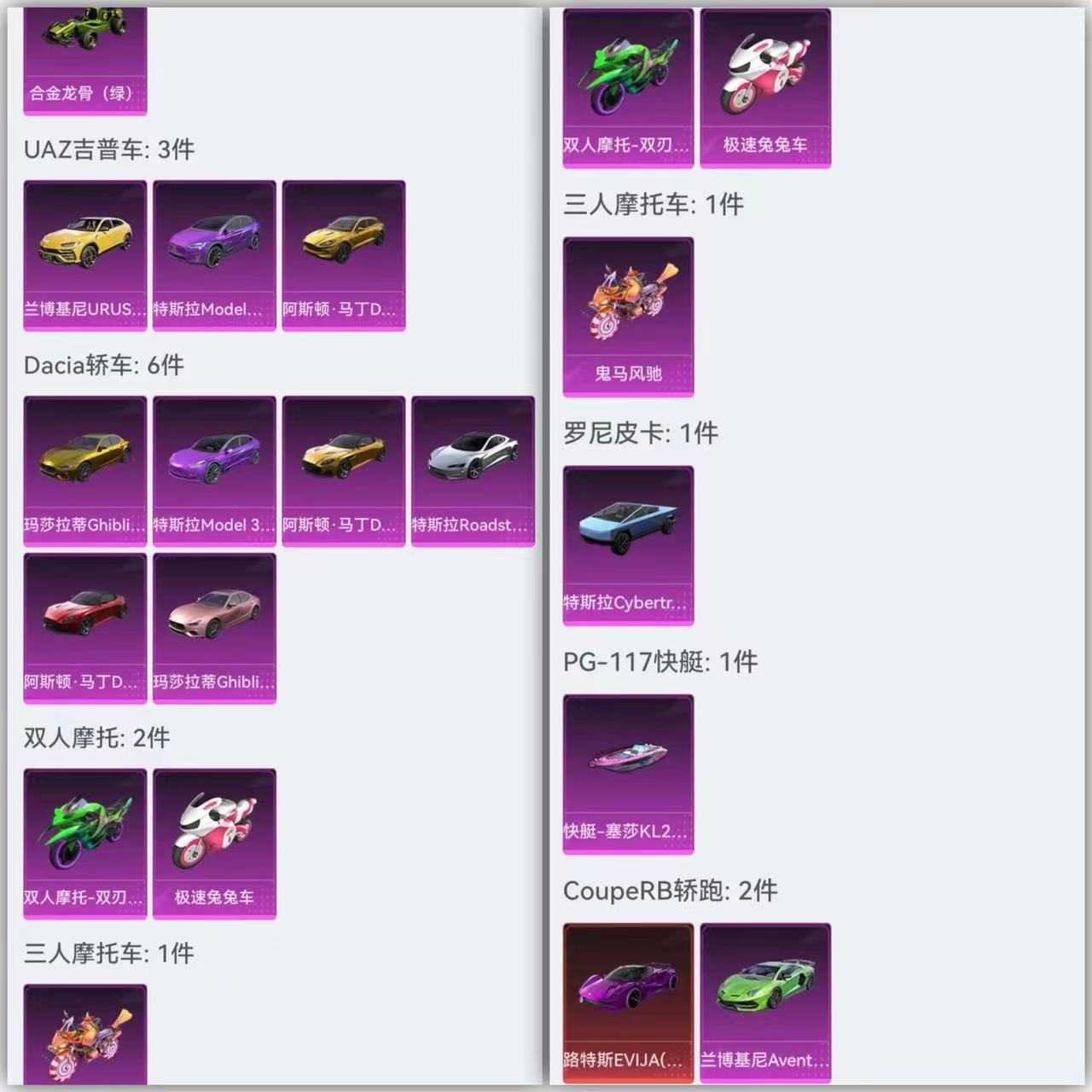This screenshot has height=1092, width=1092.
Task: Open the 鬼马风驰 three-seat motorcycle card
Action: 628,317
